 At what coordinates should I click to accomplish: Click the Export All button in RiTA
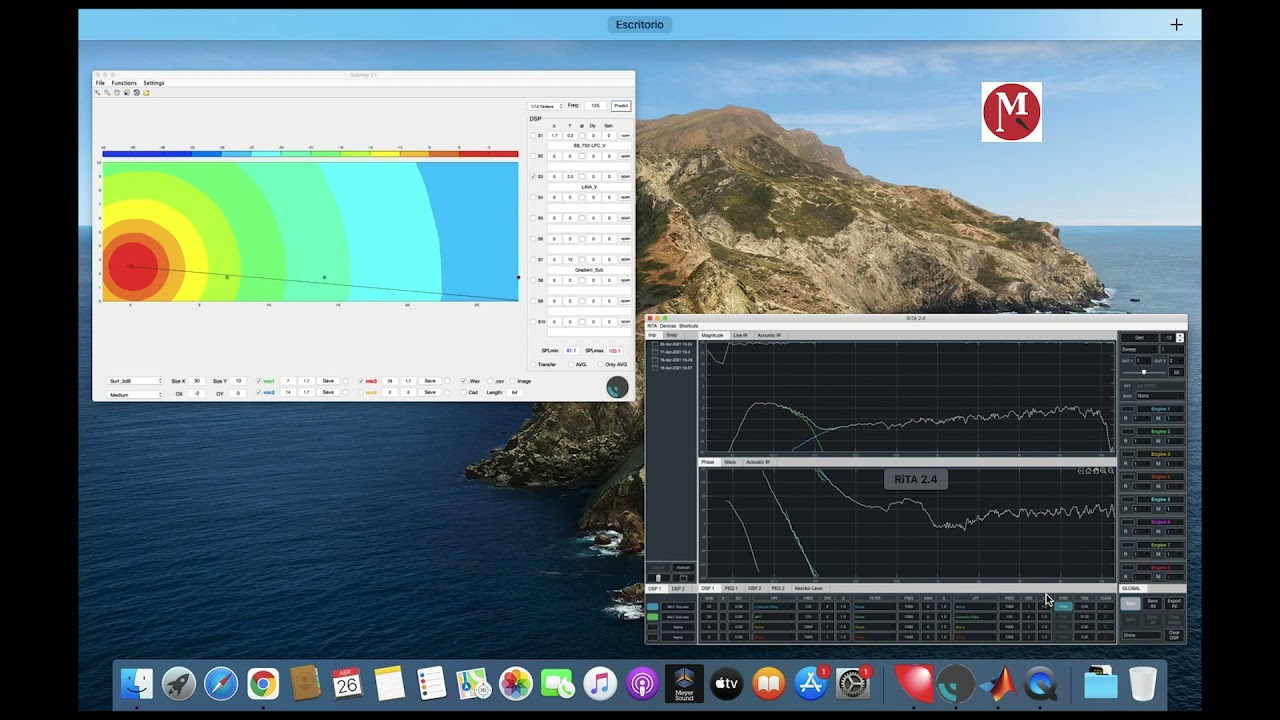1174,603
